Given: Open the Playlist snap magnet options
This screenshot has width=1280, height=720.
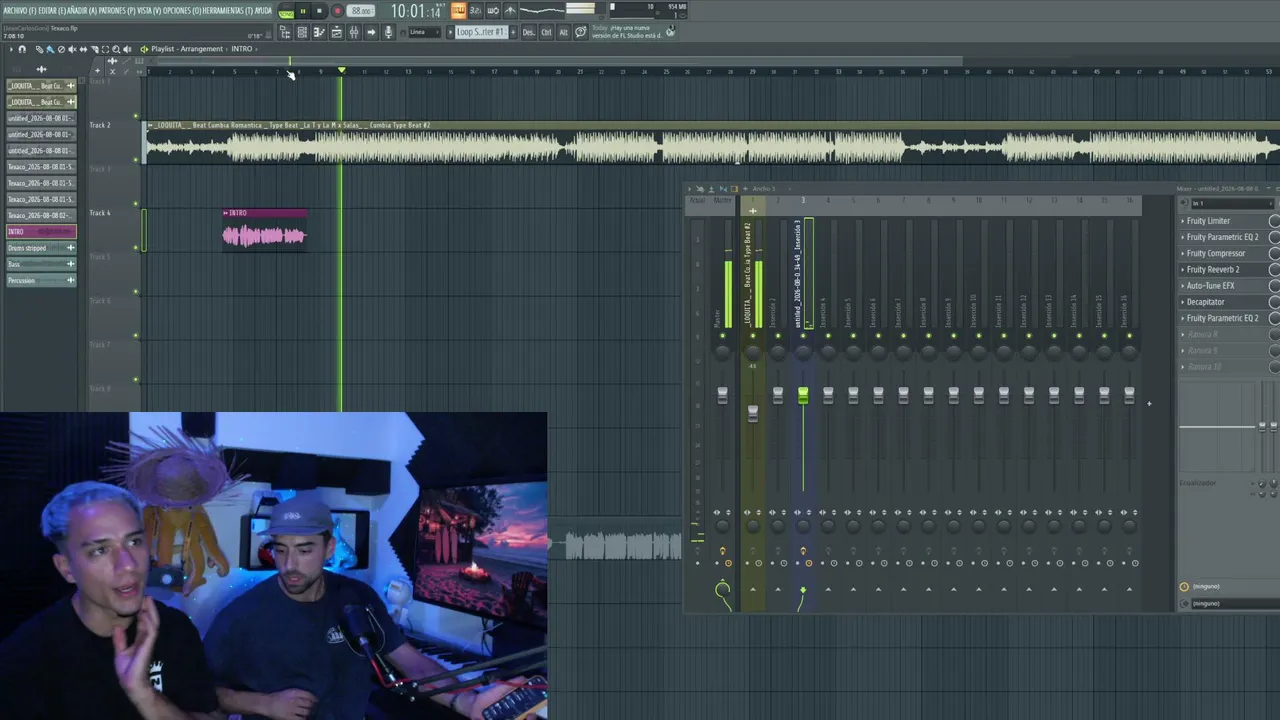Looking at the screenshot, I should (x=22, y=49).
